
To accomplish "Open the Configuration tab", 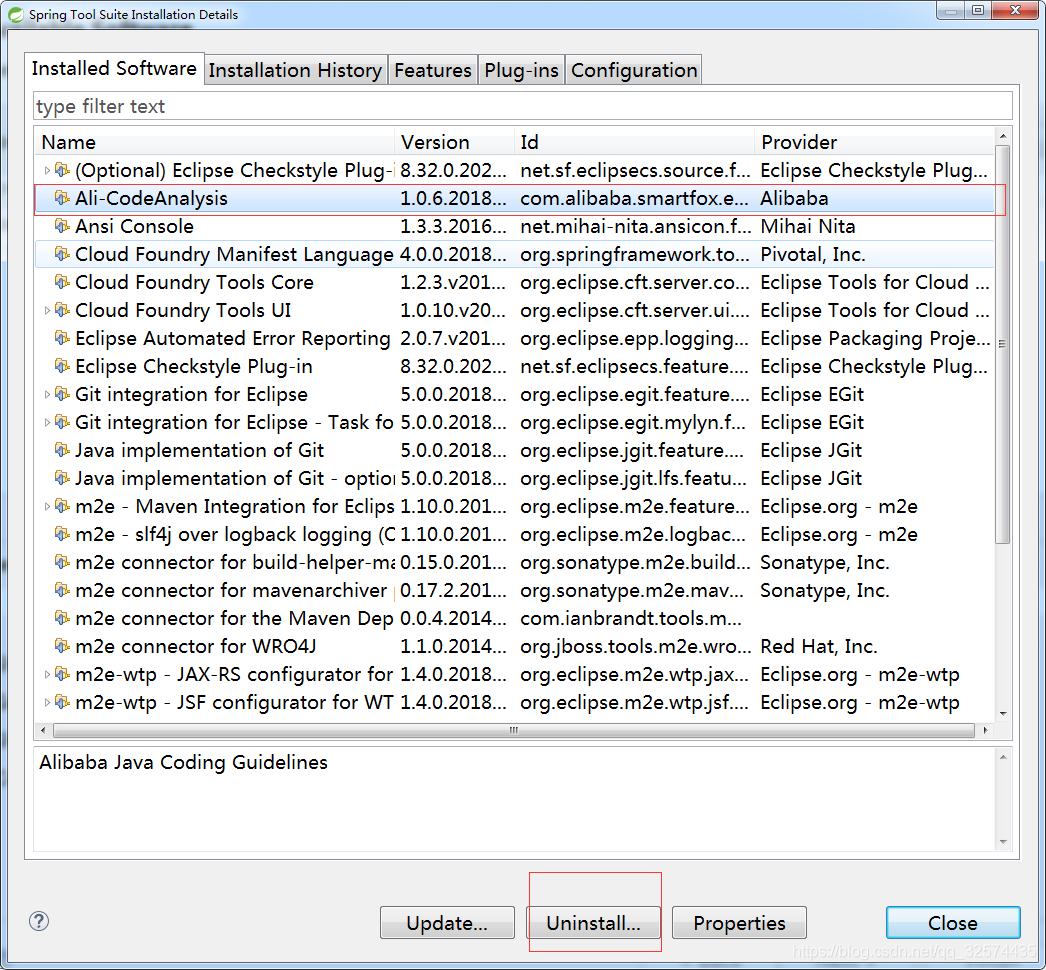I will (x=634, y=70).
